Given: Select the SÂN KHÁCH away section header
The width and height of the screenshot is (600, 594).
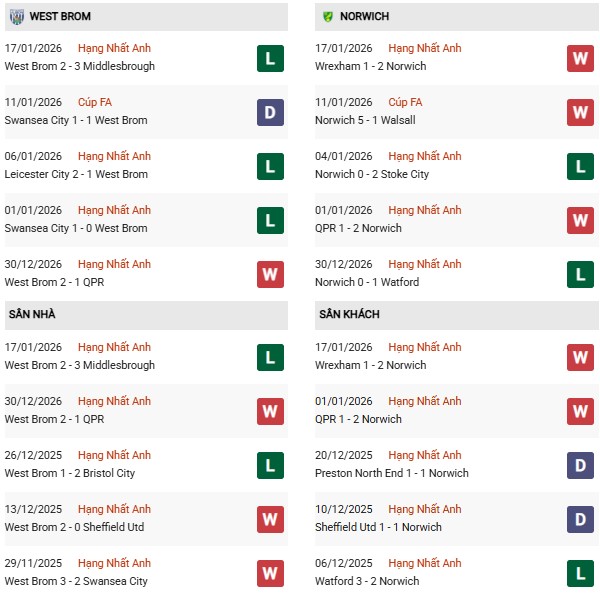Looking at the screenshot, I should [350, 314].
